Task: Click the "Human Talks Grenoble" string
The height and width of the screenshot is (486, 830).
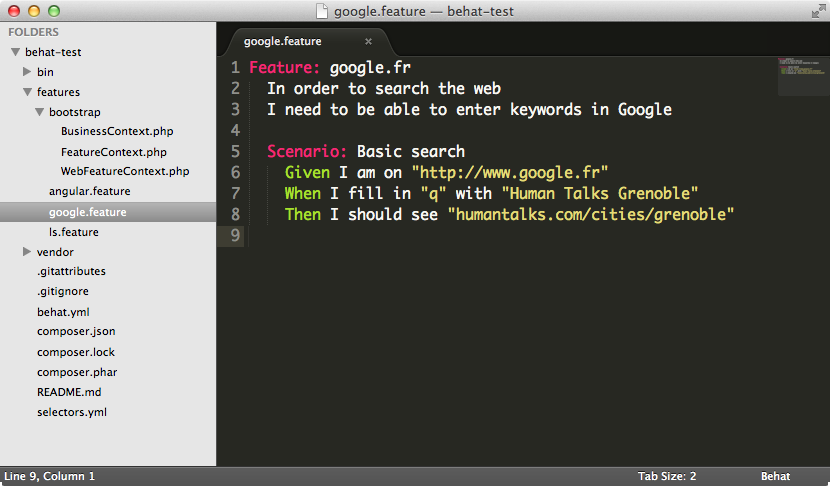Action: click(x=600, y=193)
